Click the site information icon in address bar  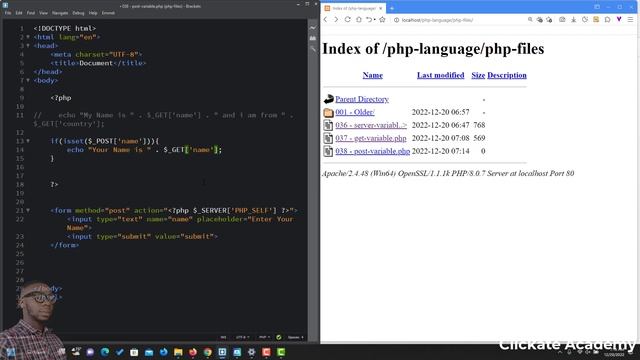coord(396,20)
